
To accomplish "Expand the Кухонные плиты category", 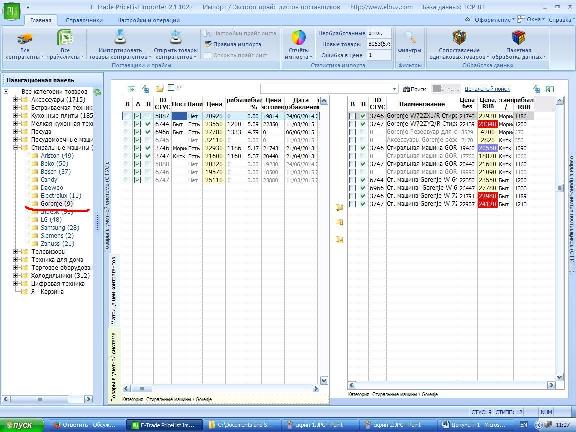I will coord(15,116).
